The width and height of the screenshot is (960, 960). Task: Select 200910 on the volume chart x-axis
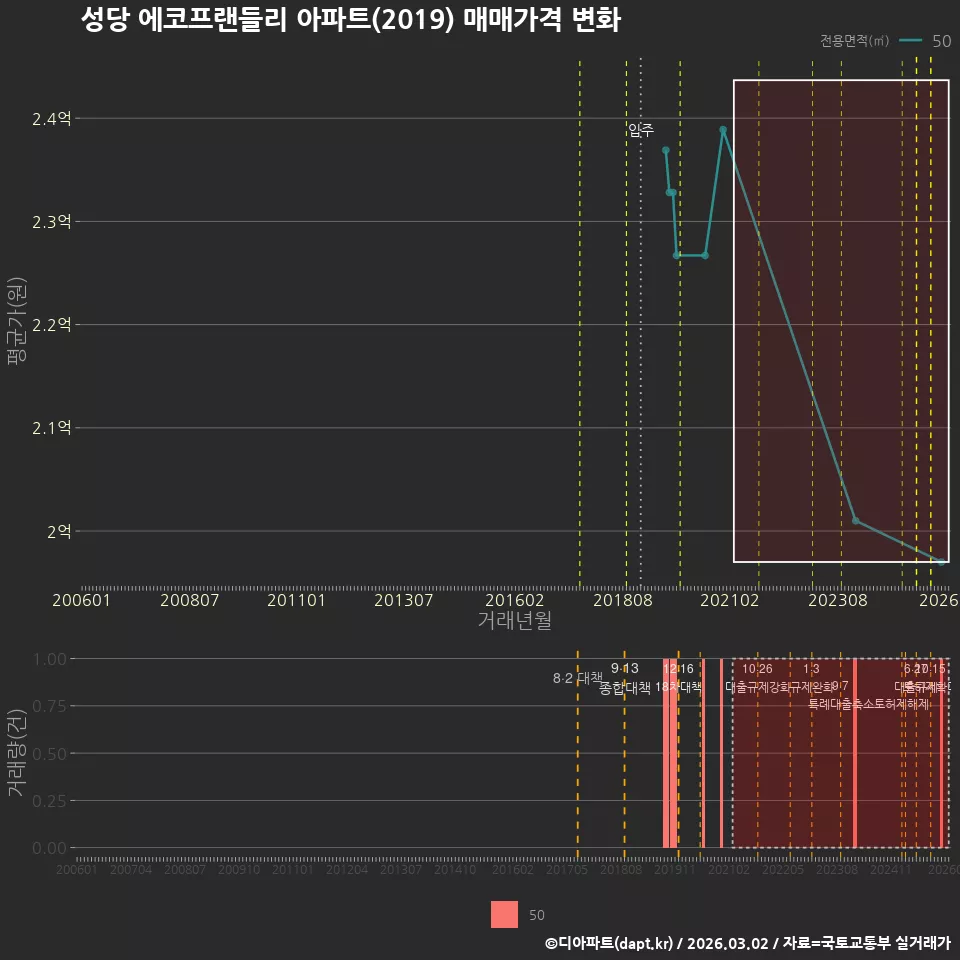(239, 869)
